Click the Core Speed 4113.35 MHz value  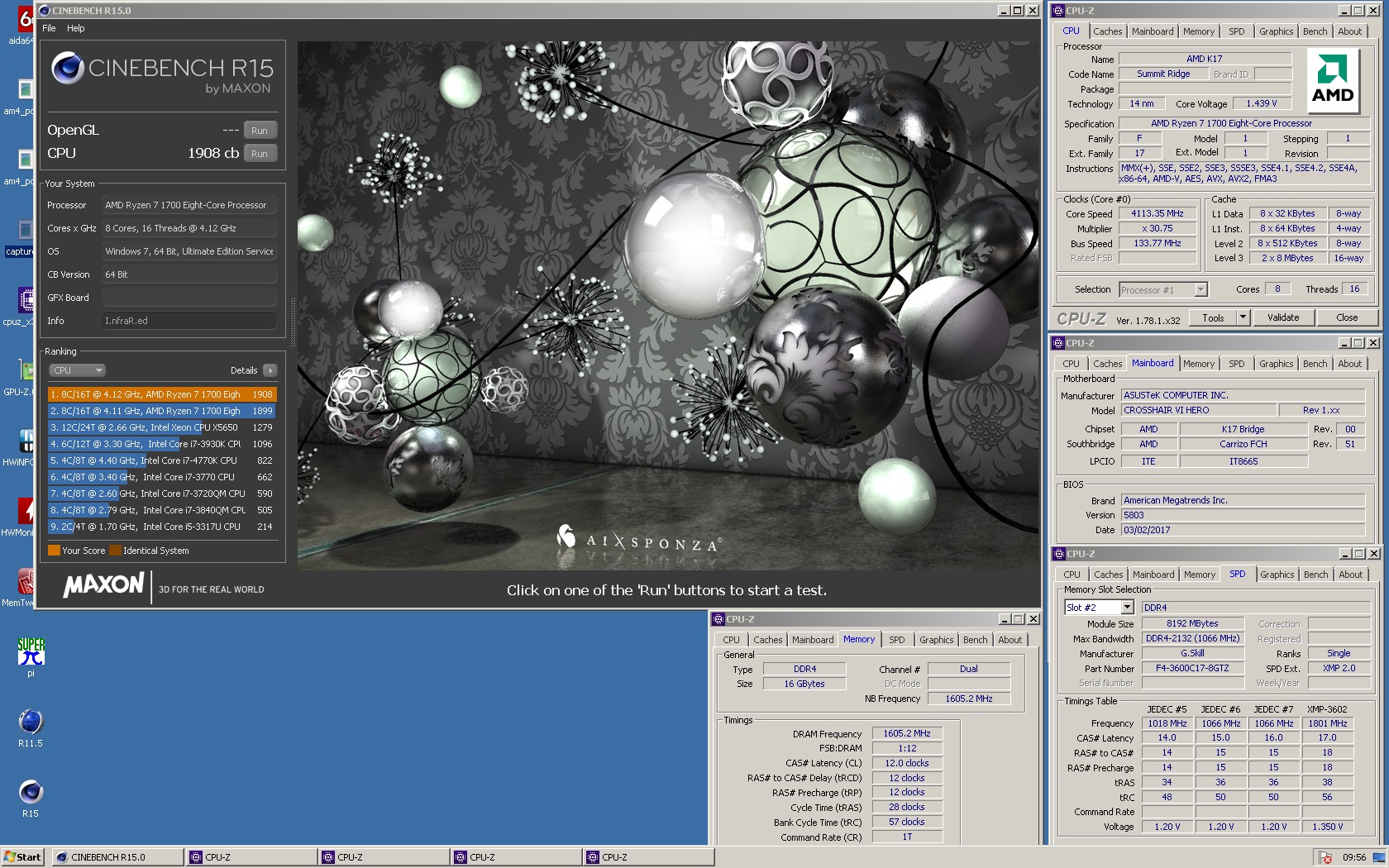1157,213
